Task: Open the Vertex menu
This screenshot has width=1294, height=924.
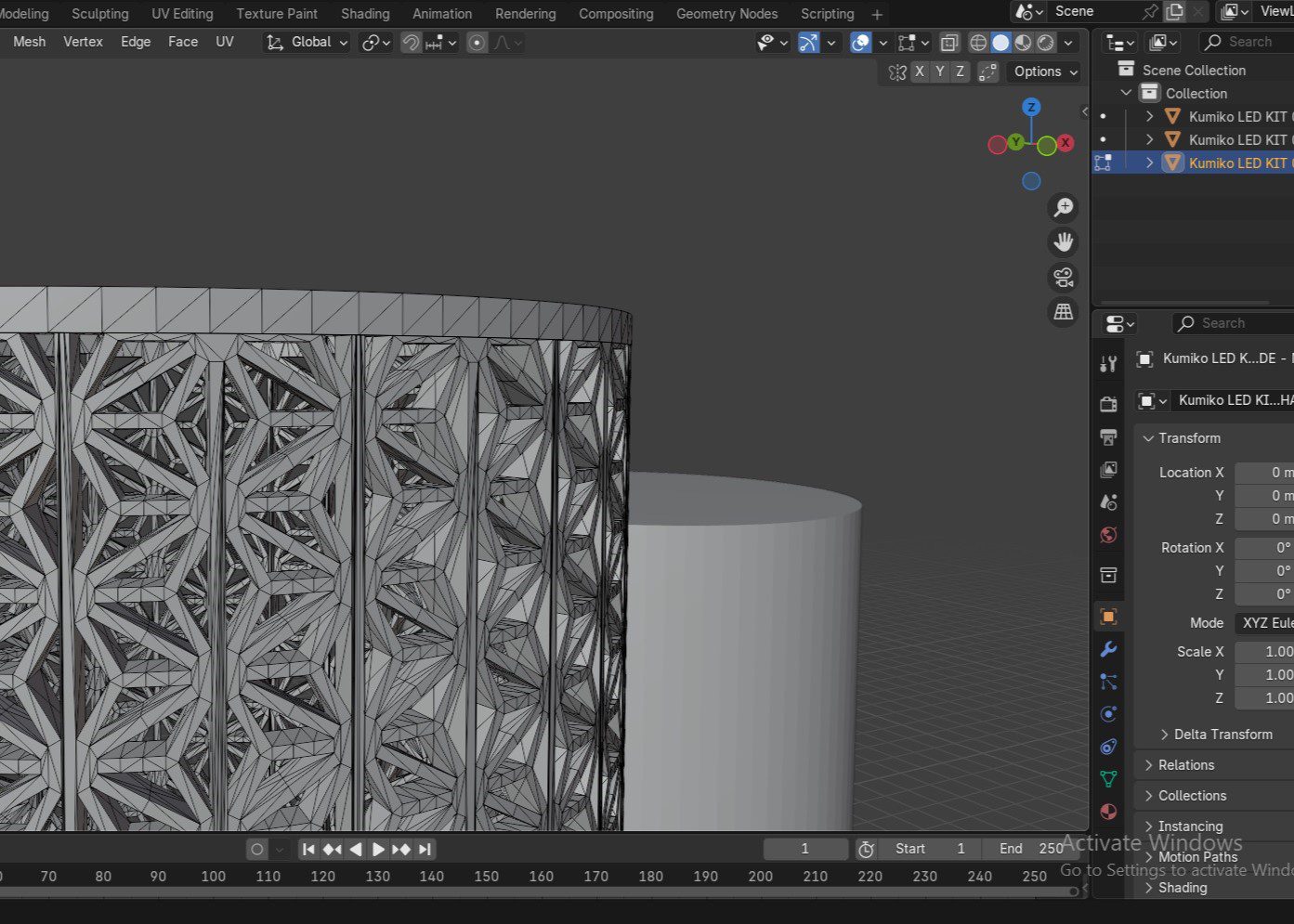Action: (83, 42)
